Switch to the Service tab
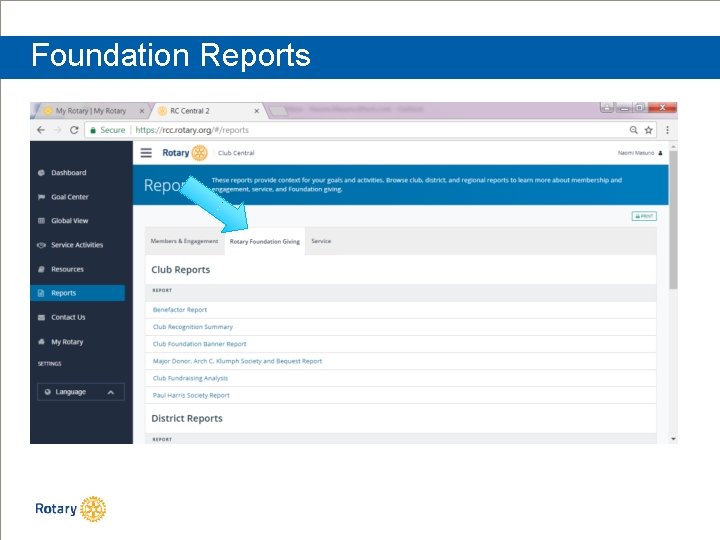The image size is (720, 540). tap(321, 241)
